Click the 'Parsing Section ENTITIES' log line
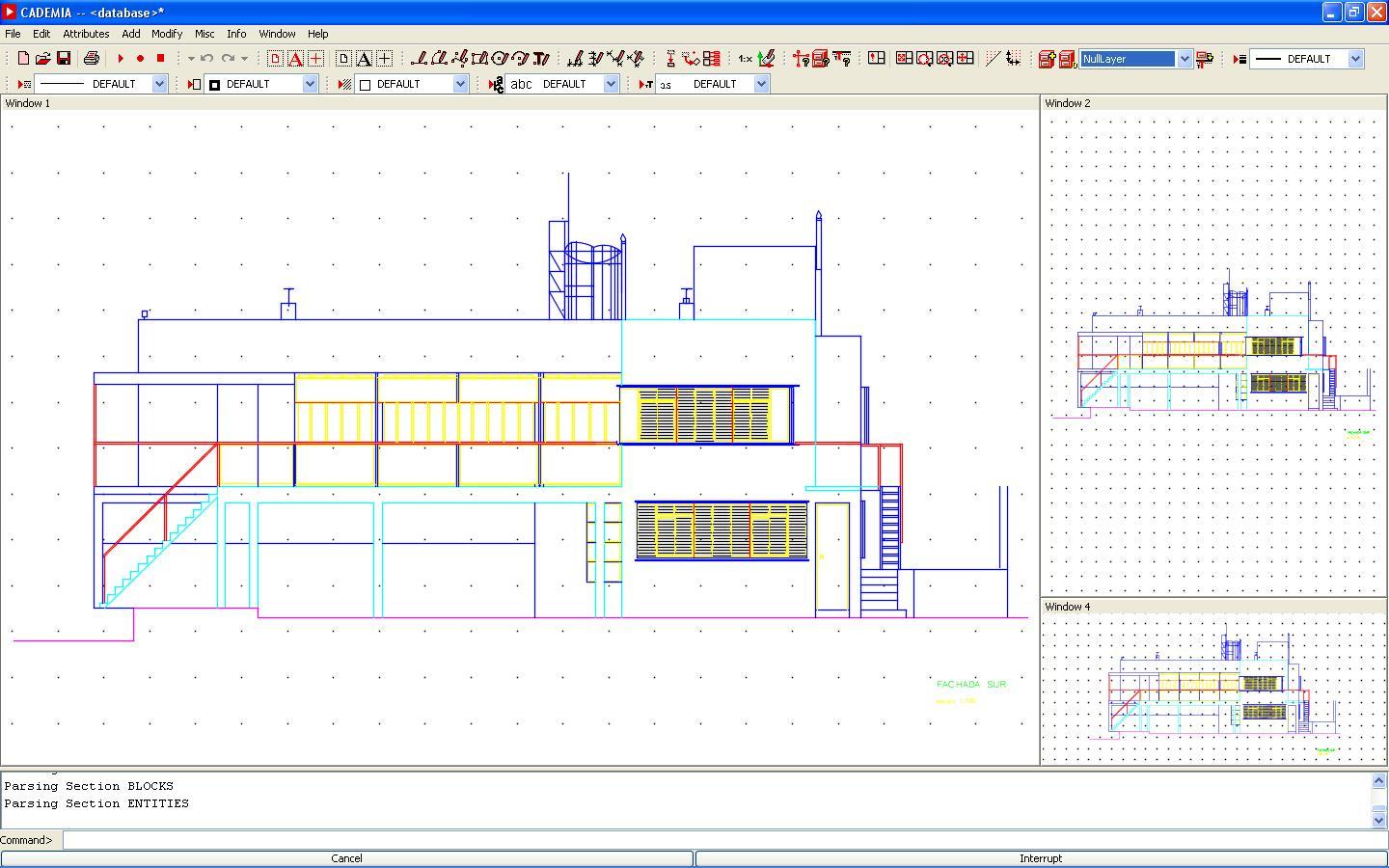 point(96,803)
